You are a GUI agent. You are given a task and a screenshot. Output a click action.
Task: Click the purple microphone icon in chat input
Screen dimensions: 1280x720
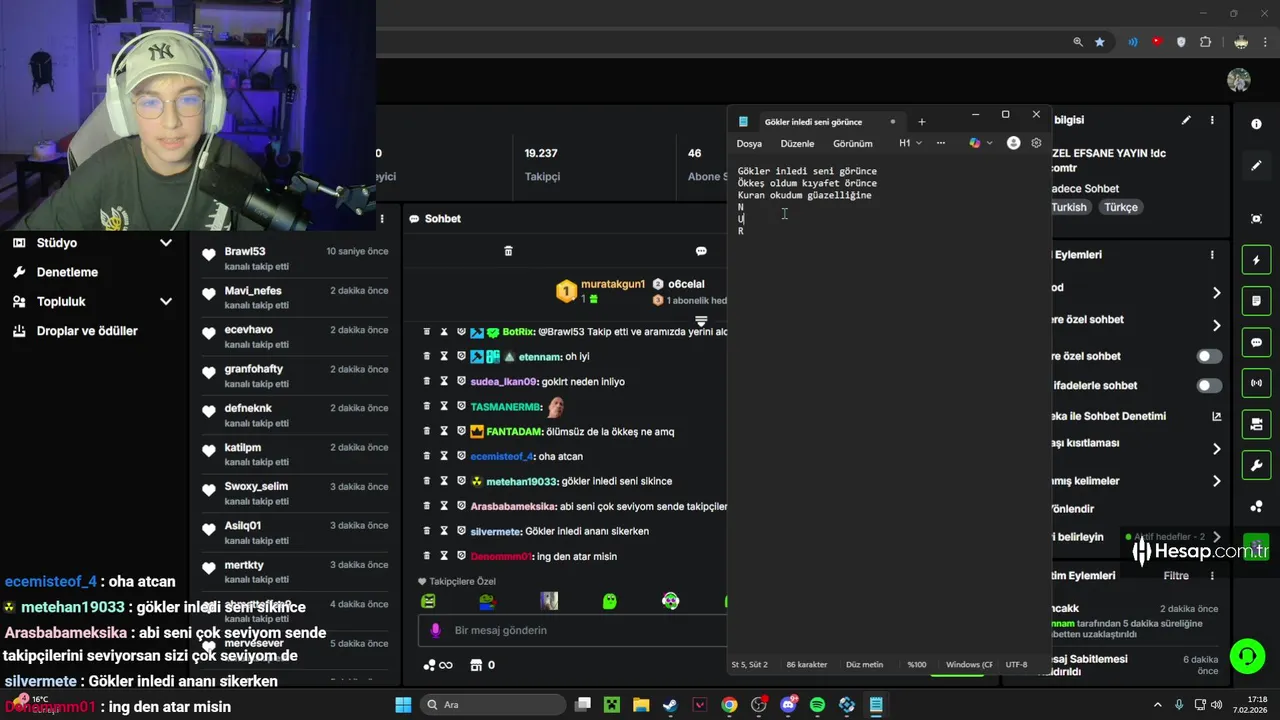[x=435, y=630]
